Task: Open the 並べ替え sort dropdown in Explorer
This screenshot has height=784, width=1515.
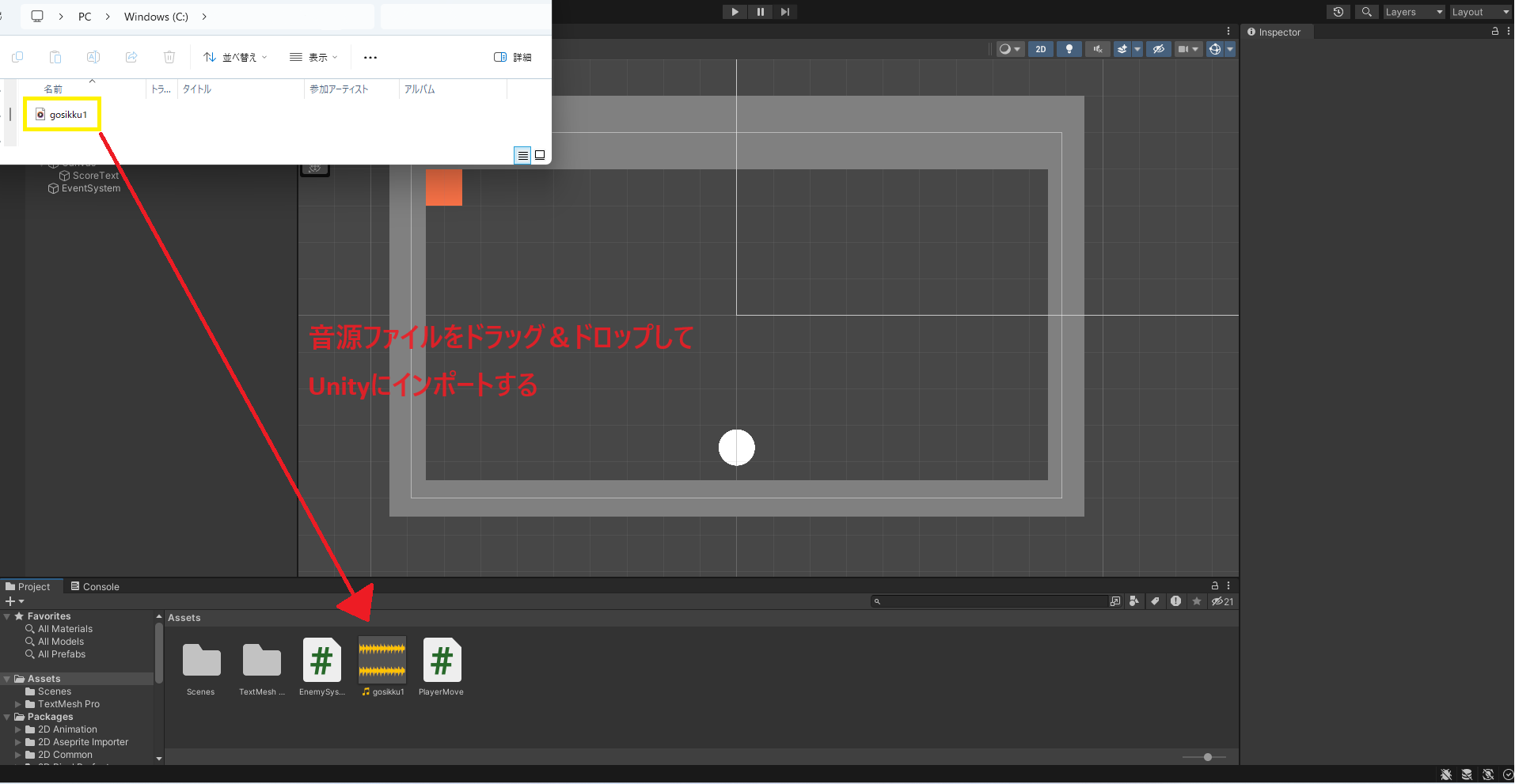Action: click(234, 57)
